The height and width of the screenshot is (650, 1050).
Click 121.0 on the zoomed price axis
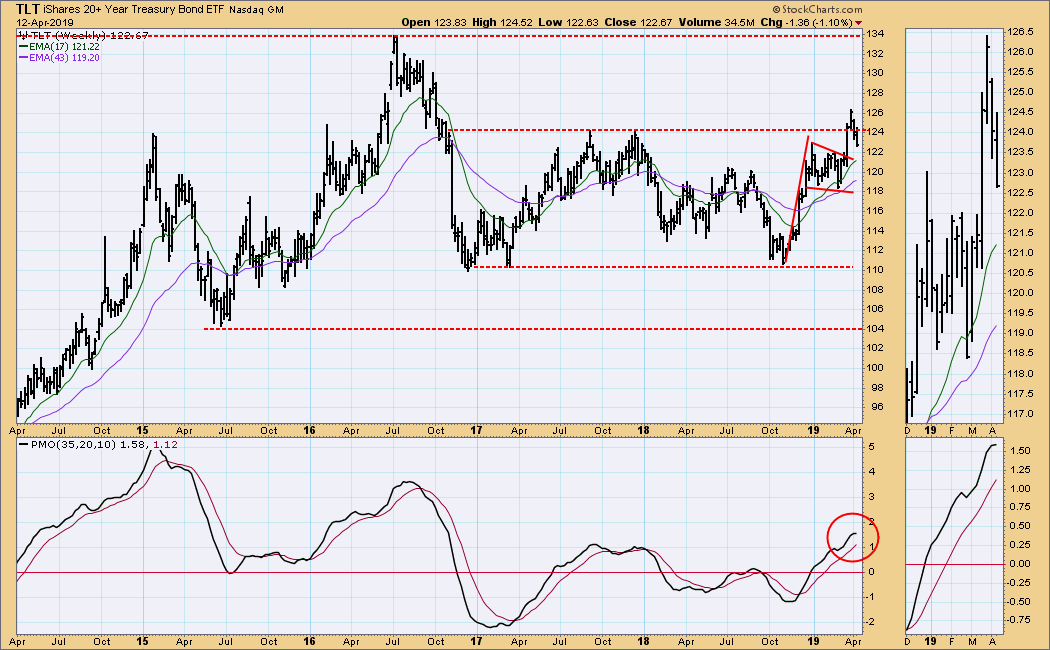[1021, 253]
